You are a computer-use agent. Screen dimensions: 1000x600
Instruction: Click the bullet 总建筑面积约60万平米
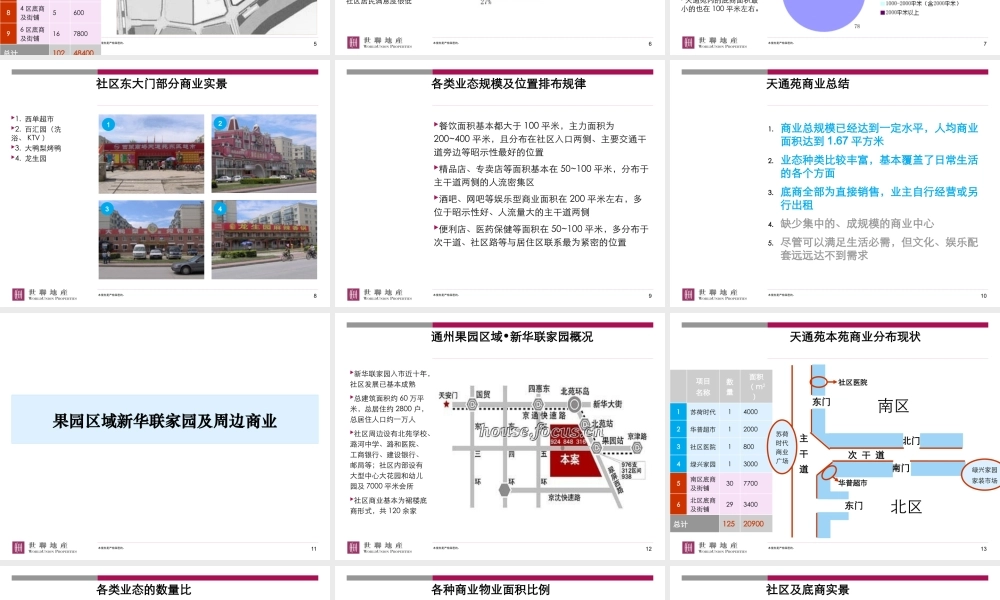[387, 408]
